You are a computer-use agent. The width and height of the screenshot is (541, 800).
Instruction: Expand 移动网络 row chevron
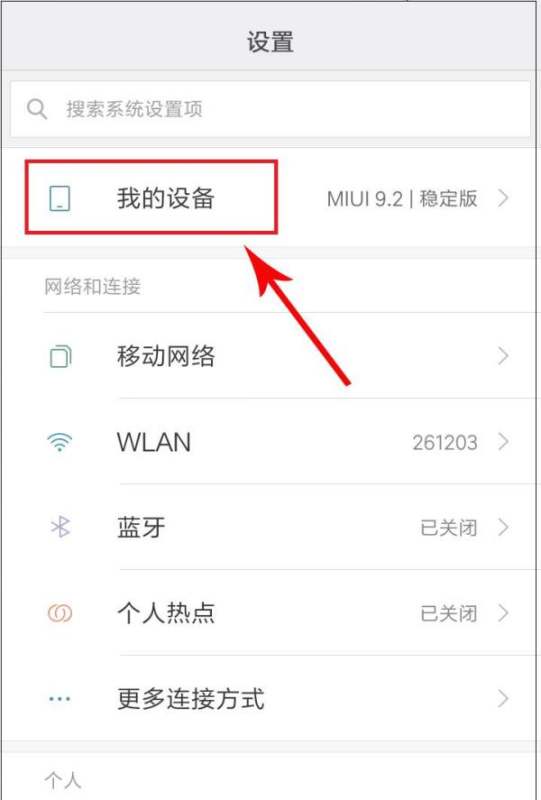tap(503, 356)
